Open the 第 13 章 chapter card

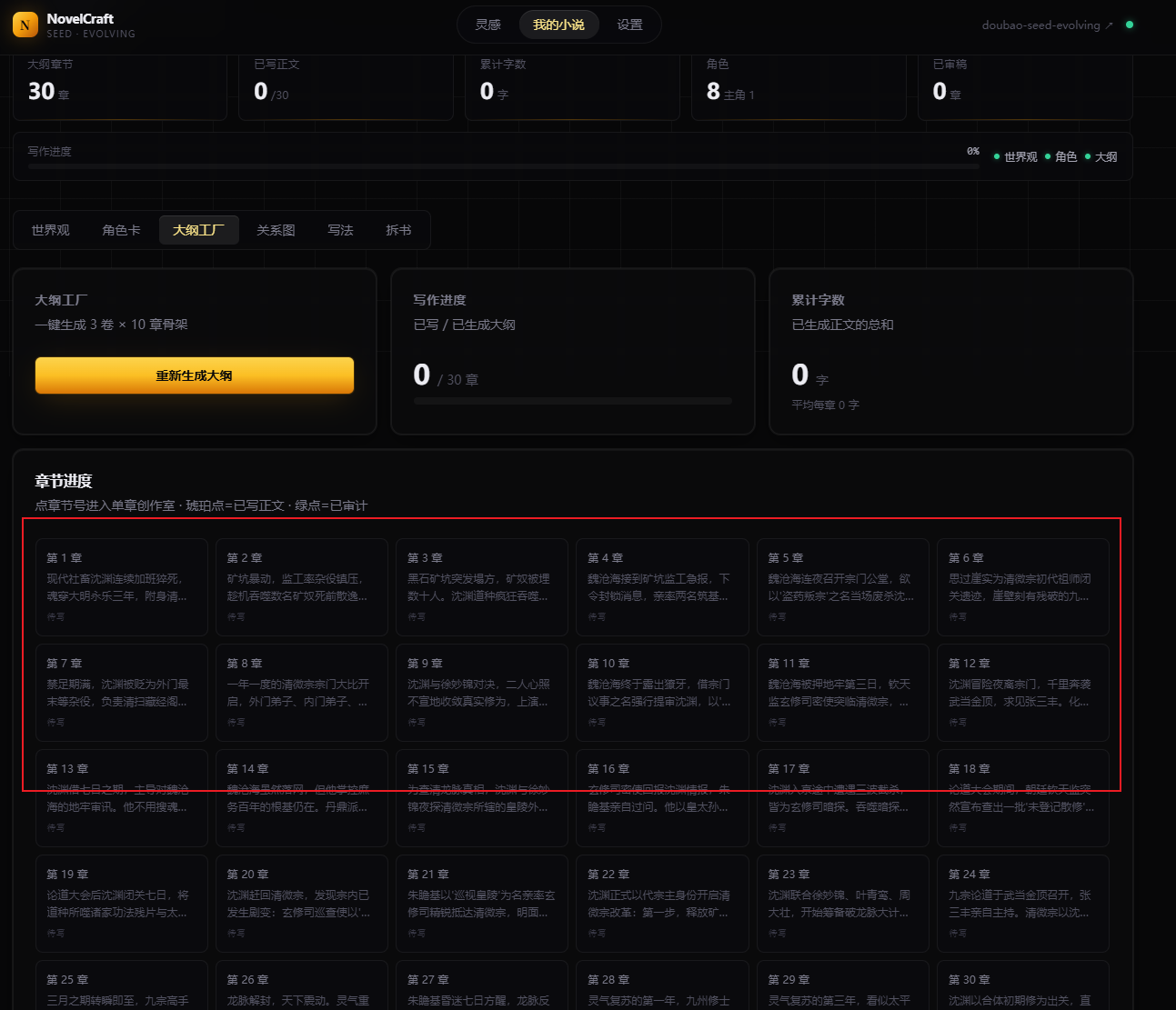point(122,798)
